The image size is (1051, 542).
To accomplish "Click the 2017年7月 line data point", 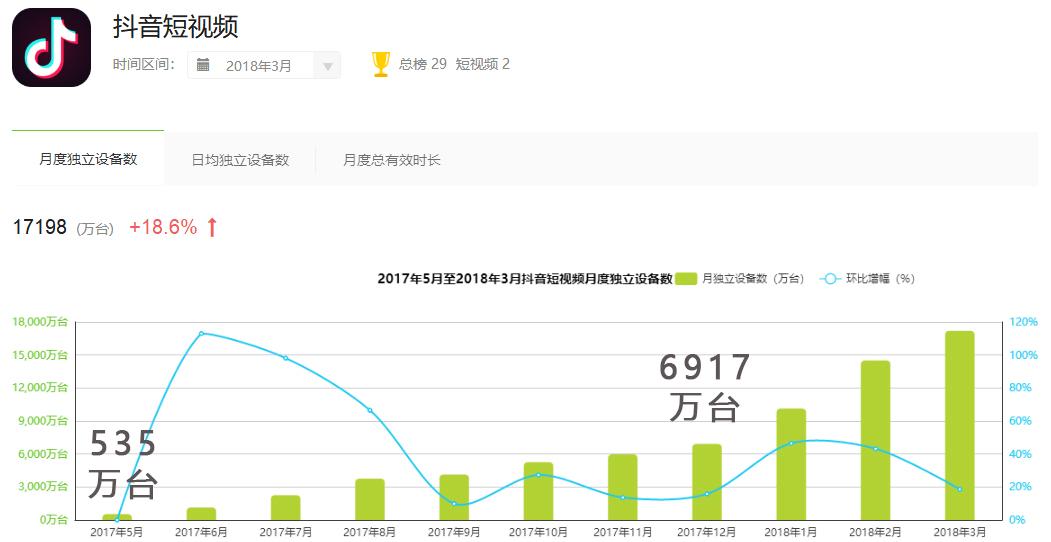I will click(x=286, y=358).
